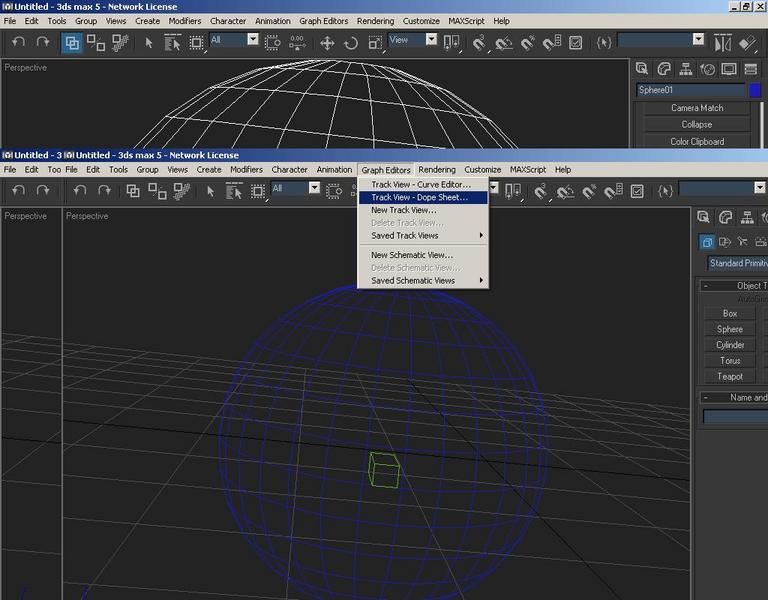Viewport: 768px width, 600px height.
Task: Choose Select and Move tool in top window
Action: click(327, 43)
